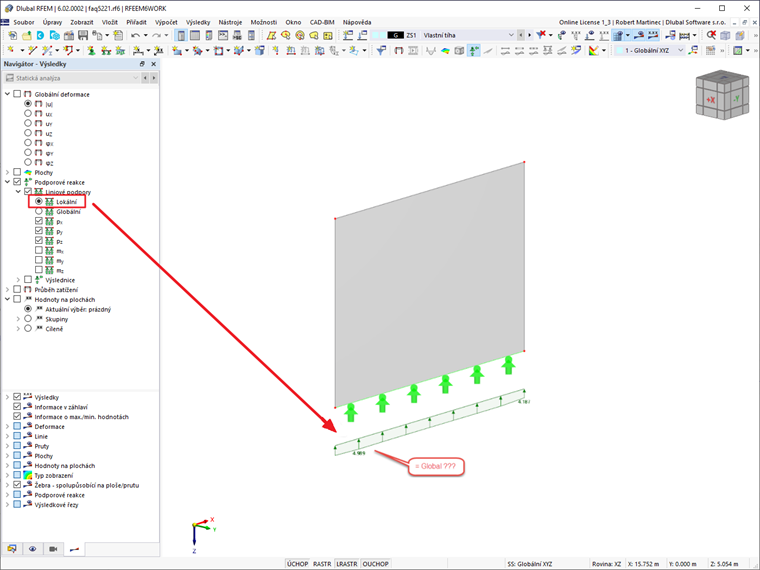The height and width of the screenshot is (570, 760).
Task: Open the script console icon
Action: (223, 35)
